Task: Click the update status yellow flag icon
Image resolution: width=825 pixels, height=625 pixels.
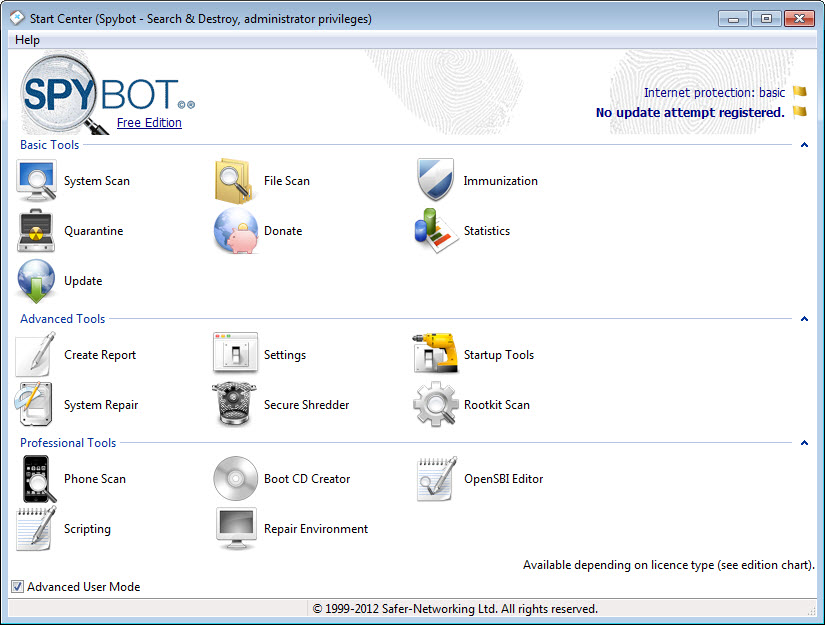Action: (x=800, y=111)
